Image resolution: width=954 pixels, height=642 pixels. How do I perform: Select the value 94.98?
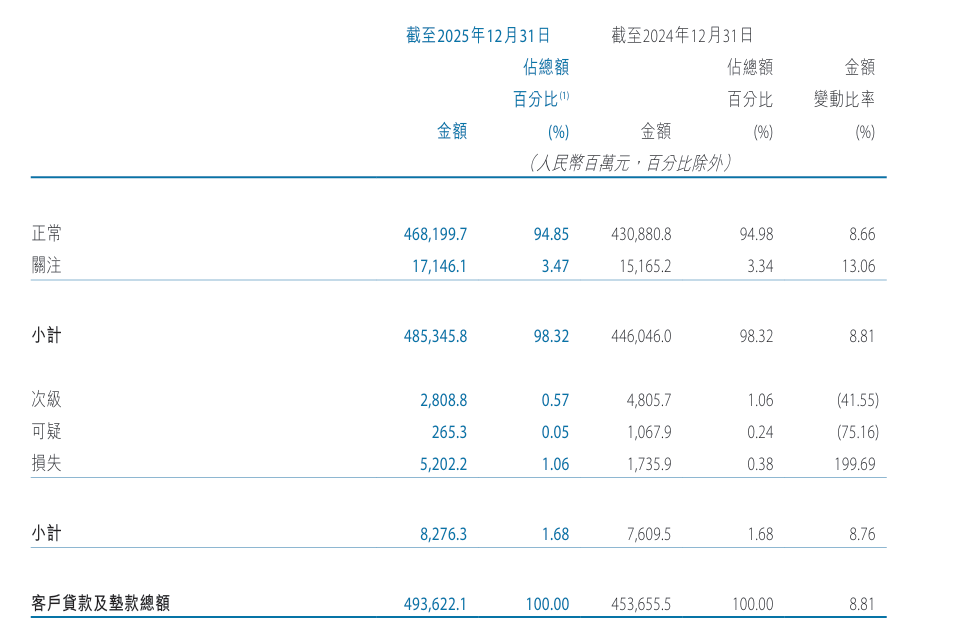756,234
